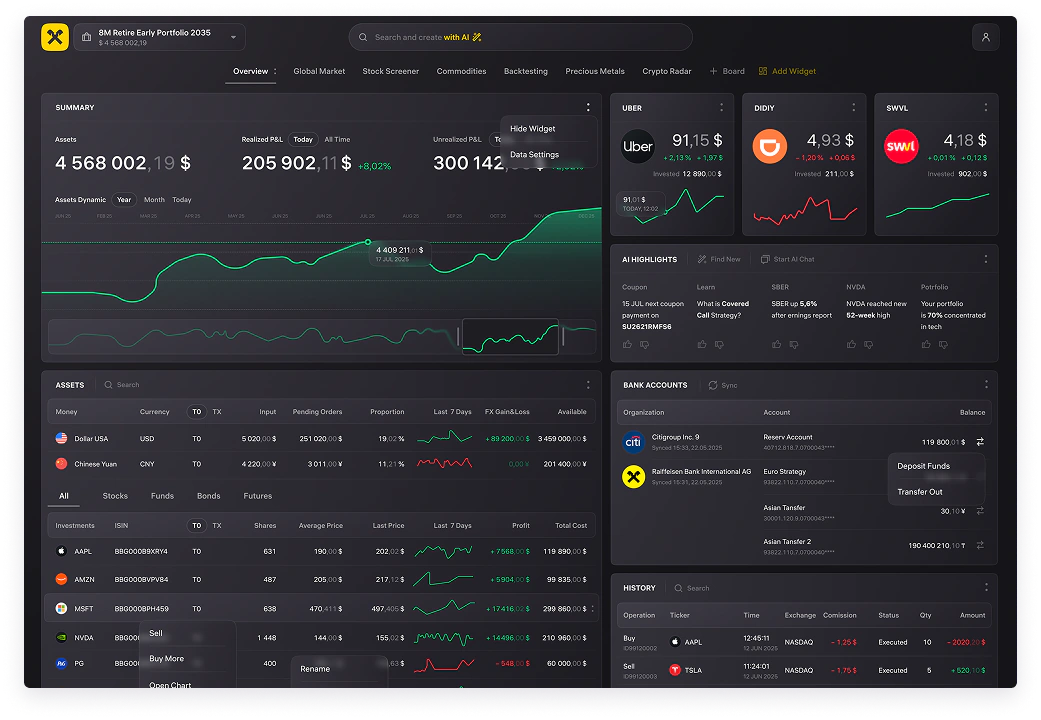Click Find New in AI Highlights
The width and height of the screenshot is (1041, 720).
pyautogui.click(x=719, y=259)
